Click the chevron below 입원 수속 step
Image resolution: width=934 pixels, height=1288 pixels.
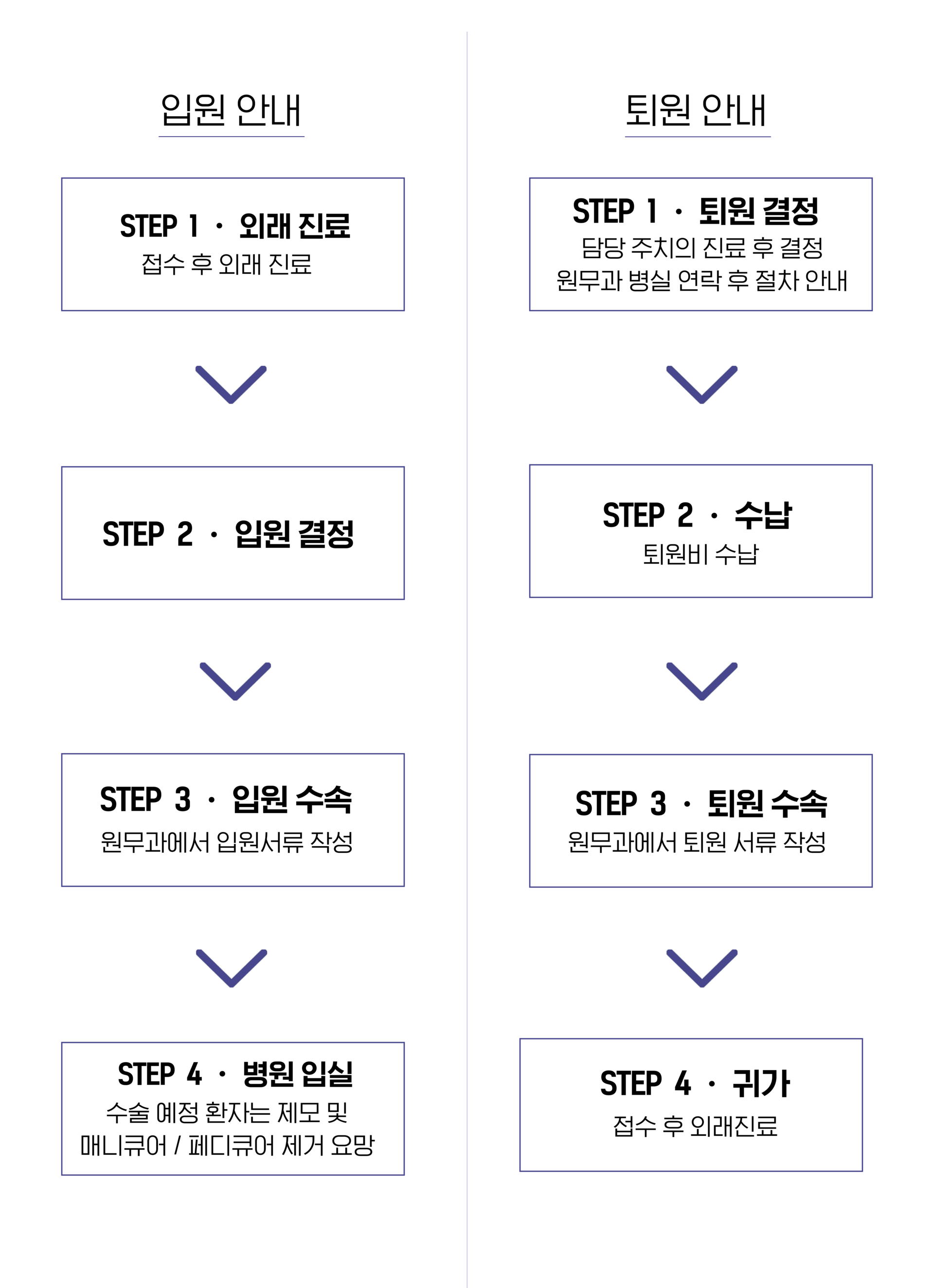[231, 968]
